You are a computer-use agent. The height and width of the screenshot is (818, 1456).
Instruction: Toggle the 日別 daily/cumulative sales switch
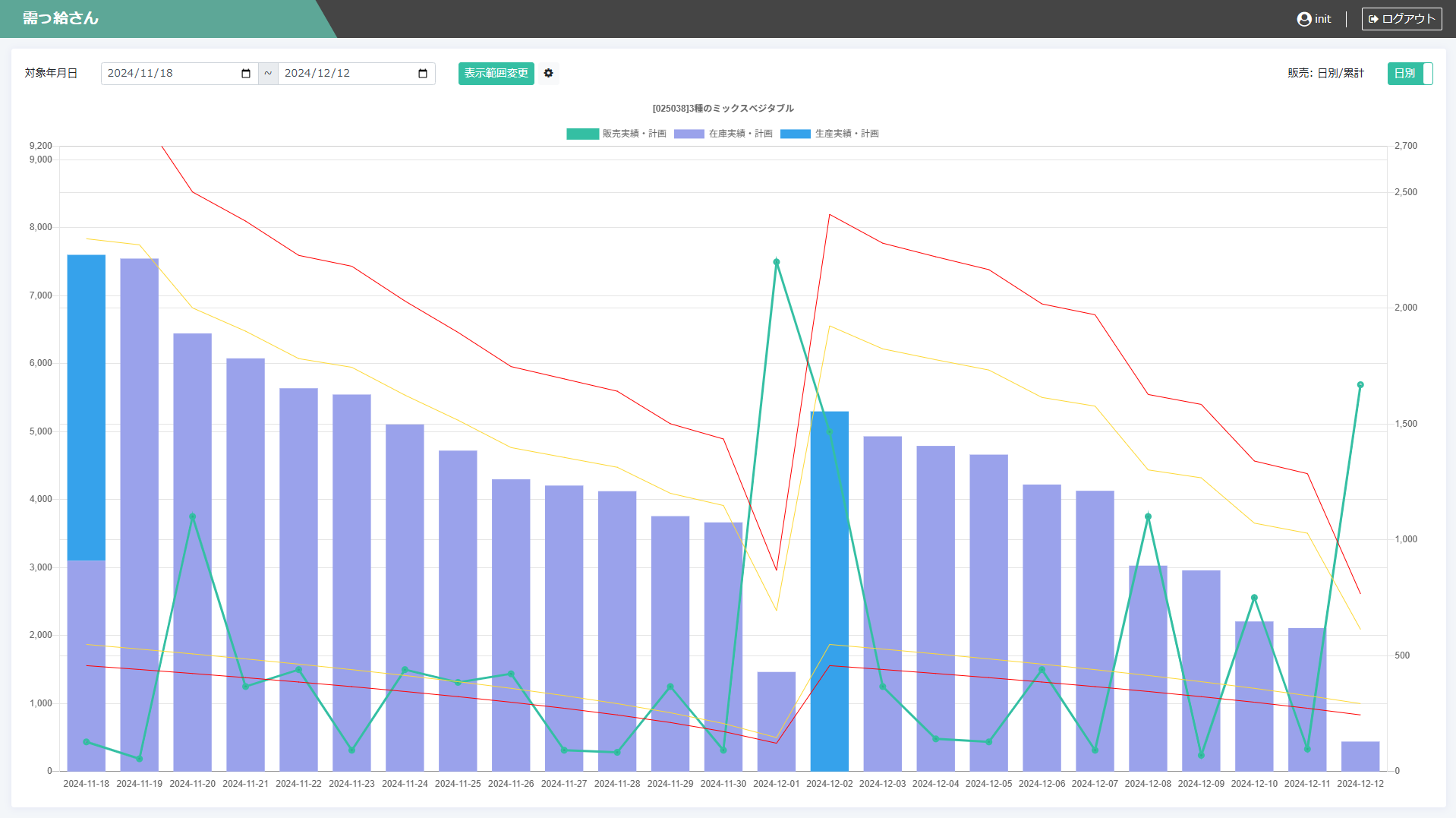click(x=1409, y=74)
